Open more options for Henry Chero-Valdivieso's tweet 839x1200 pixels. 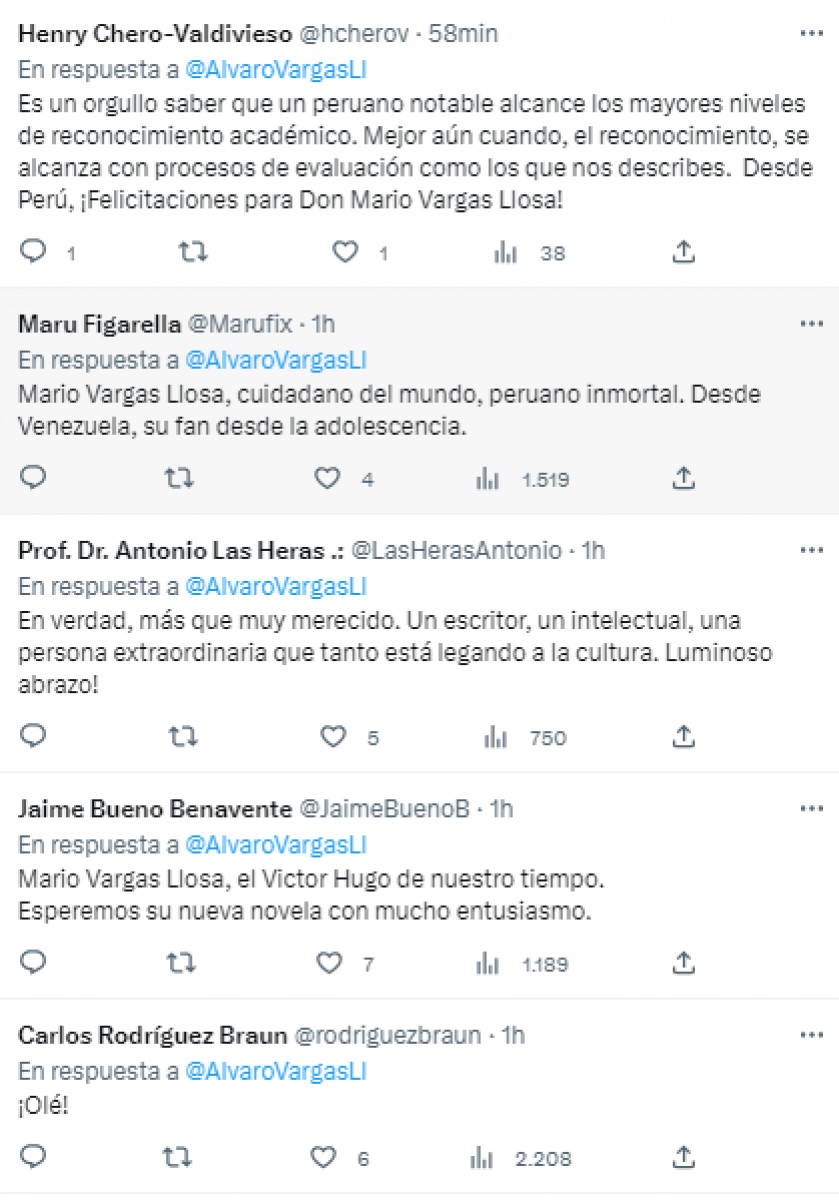click(811, 33)
